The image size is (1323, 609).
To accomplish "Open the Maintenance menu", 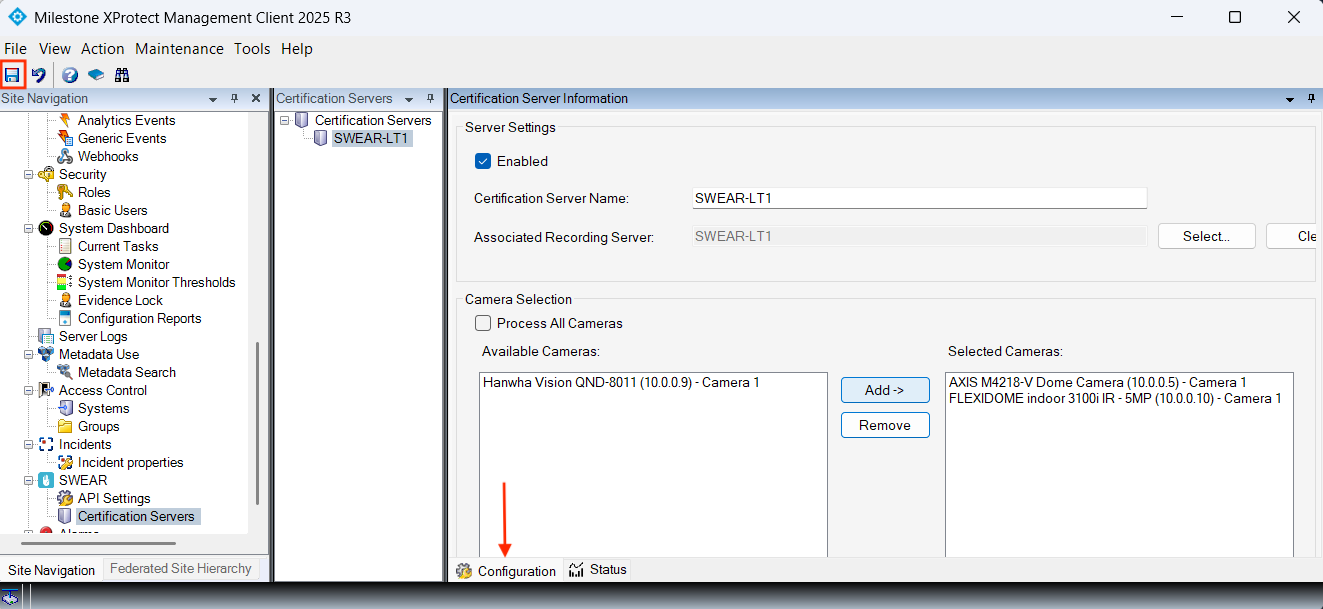I will [x=179, y=49].
